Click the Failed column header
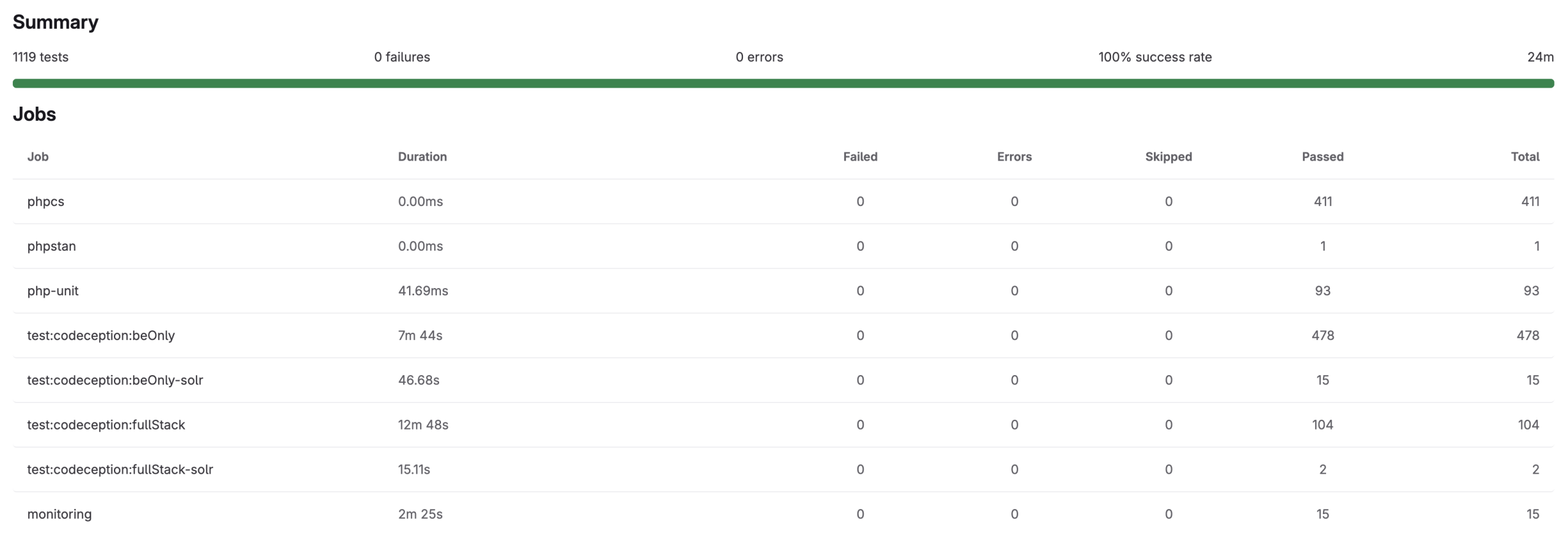1568x546 pixels. [x=860, y=157]
